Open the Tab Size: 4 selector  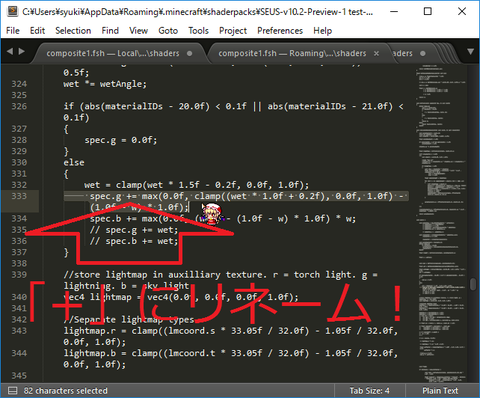(x=369, y=391)
